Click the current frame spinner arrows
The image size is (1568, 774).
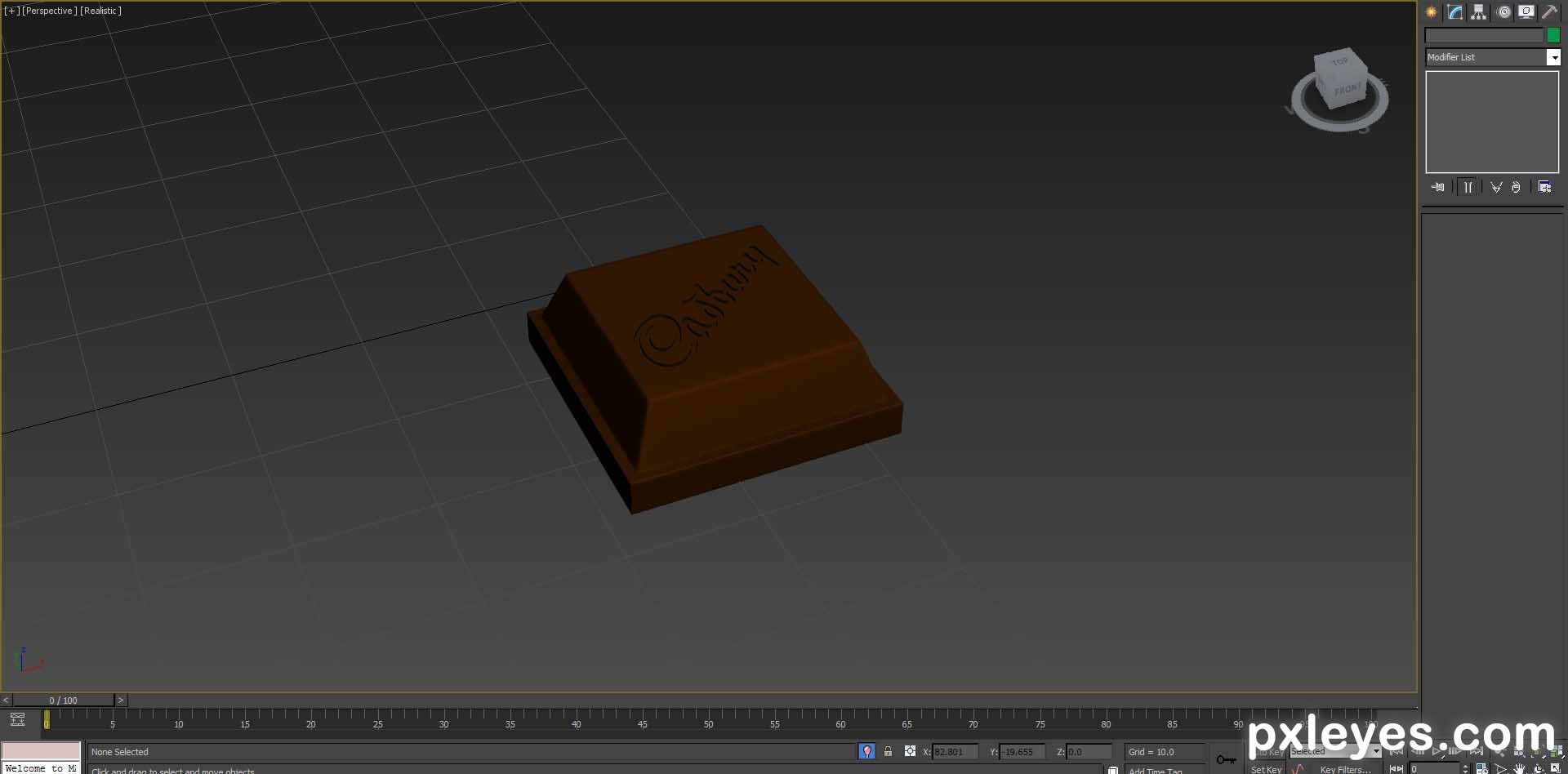pyautogui.click(x=1466, y=768)
